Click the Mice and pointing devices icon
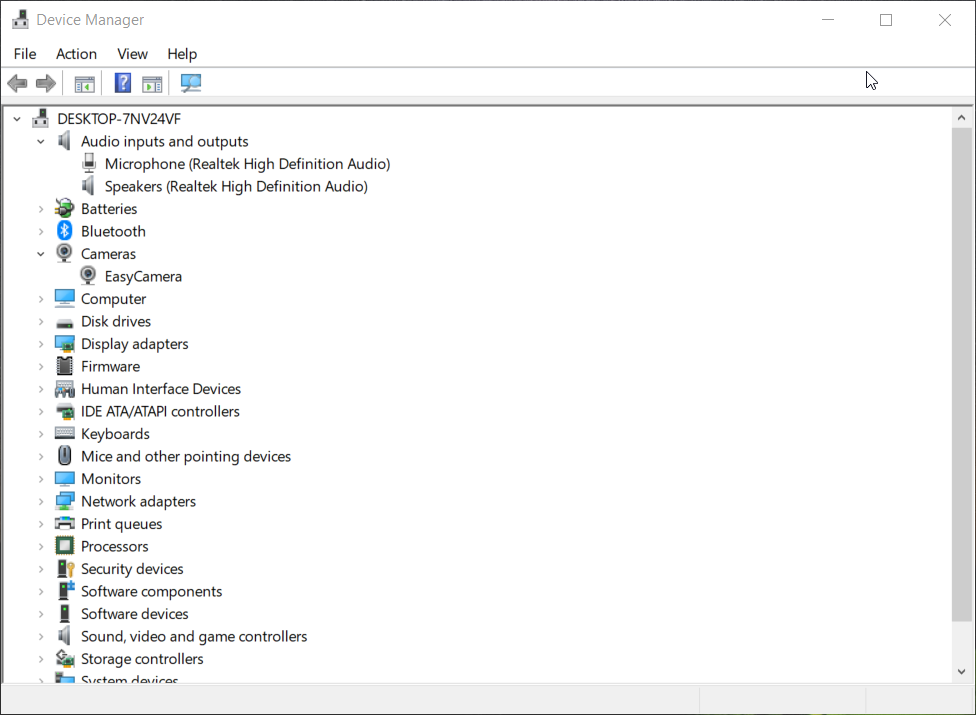Image resolution: width=976 pixels, height=715 pixels. click(65, 456)
